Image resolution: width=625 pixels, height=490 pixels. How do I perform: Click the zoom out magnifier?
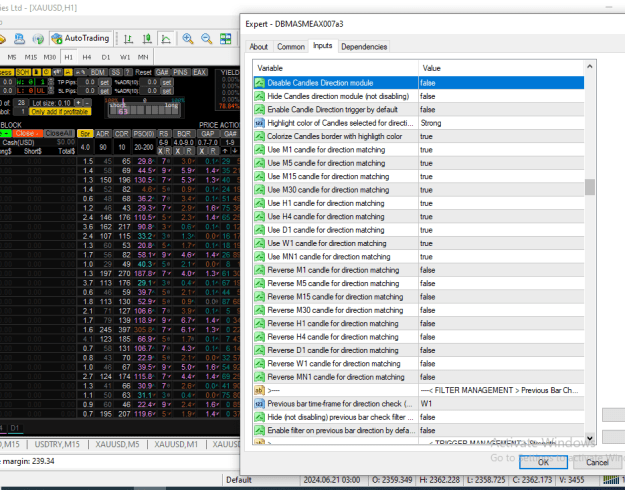(x=206, y=39)
